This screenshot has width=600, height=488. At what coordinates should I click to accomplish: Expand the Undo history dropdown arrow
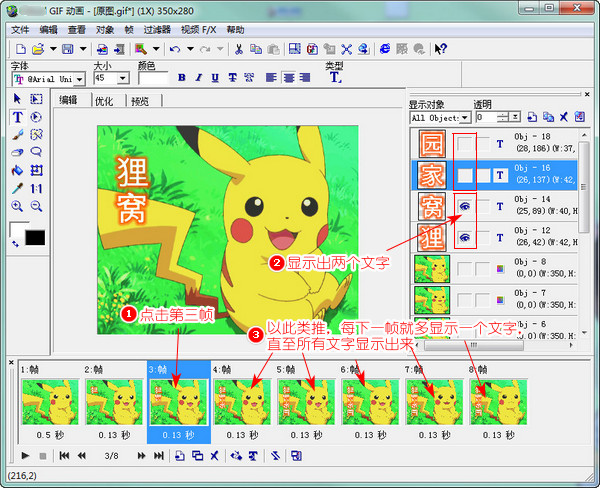190,49
